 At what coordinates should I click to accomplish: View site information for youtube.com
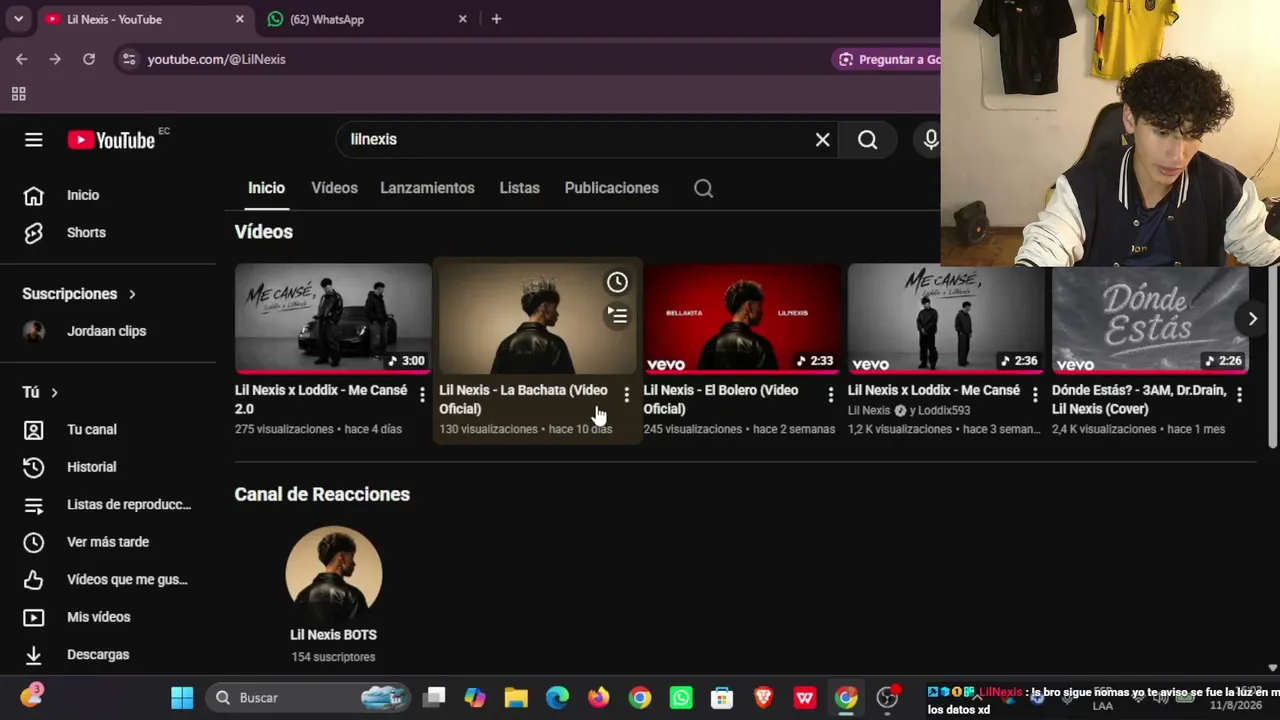128,59
